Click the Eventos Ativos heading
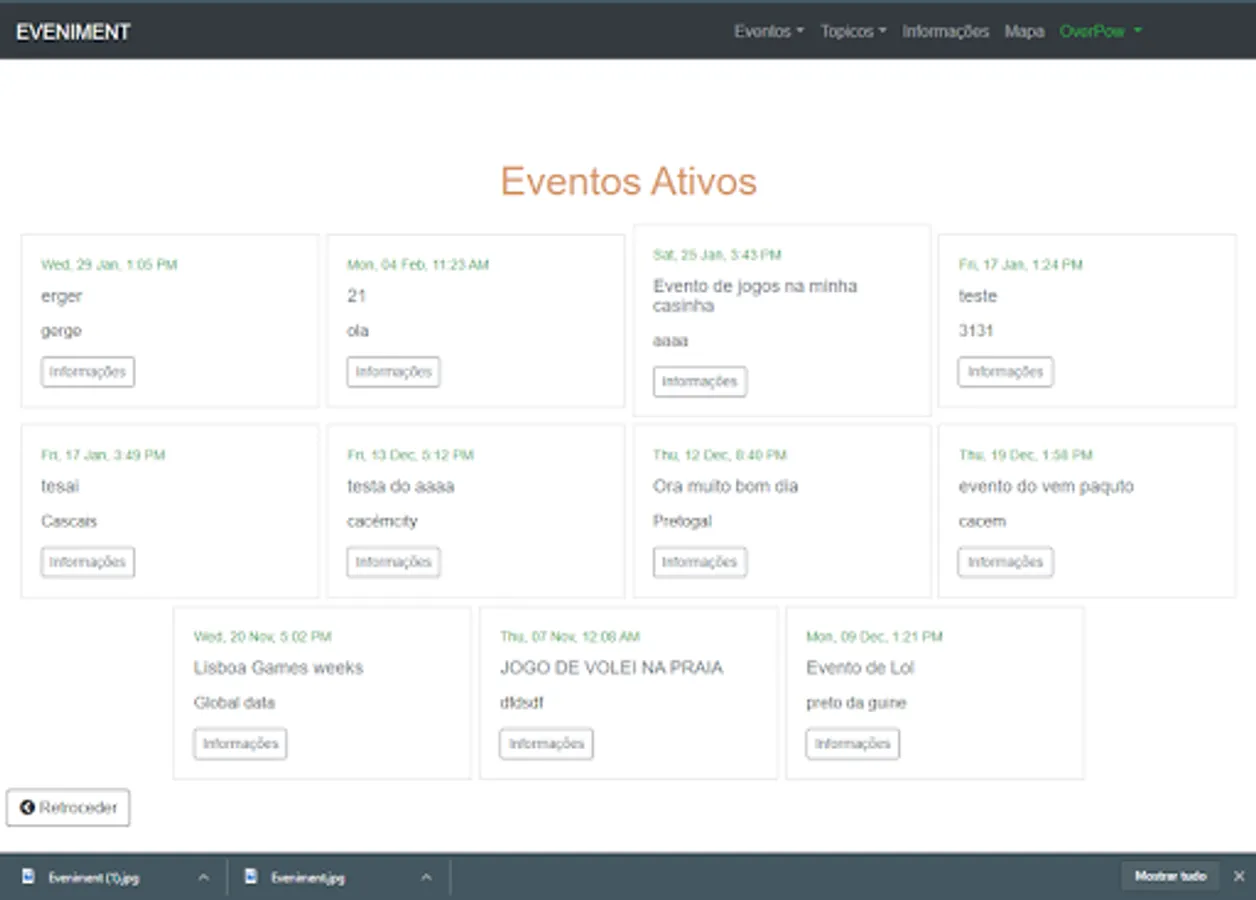Screen dimensions: 1256x900 (628, 182)
